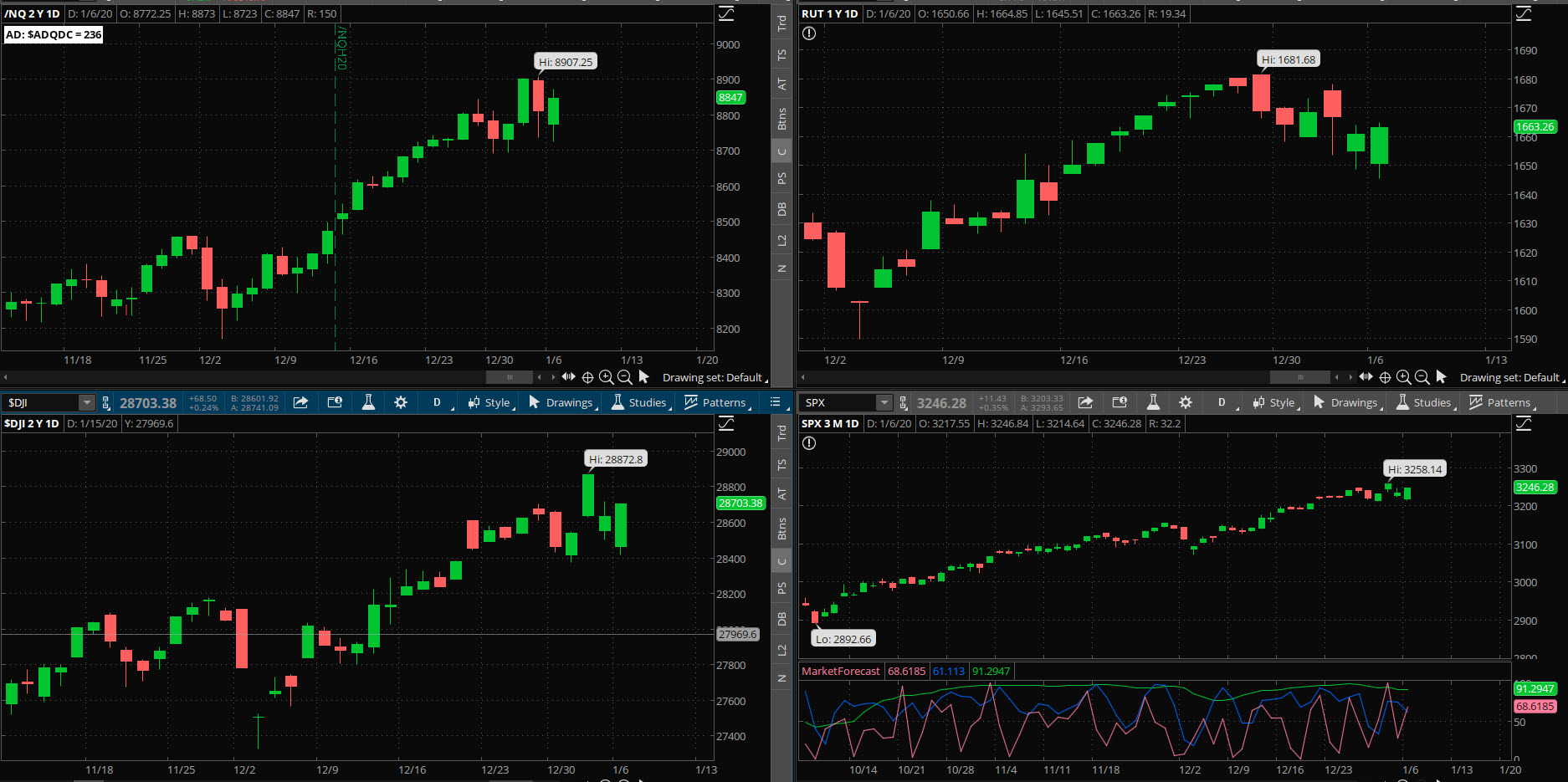
Task: Click the chart-line icon at the /NQ chart's corner
Action: [x=726, y=13]
